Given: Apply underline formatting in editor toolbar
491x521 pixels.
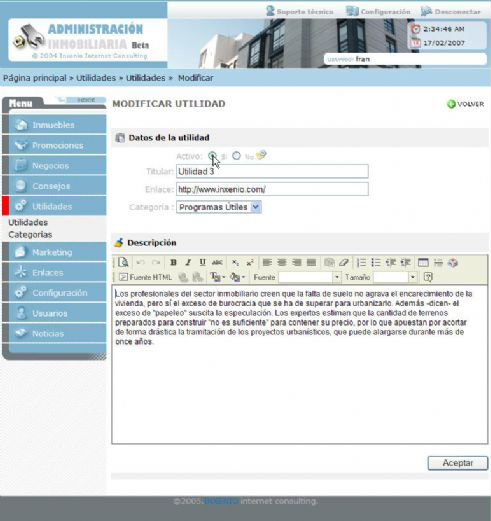Looking at the screenshot, I should tap(202, 263).
